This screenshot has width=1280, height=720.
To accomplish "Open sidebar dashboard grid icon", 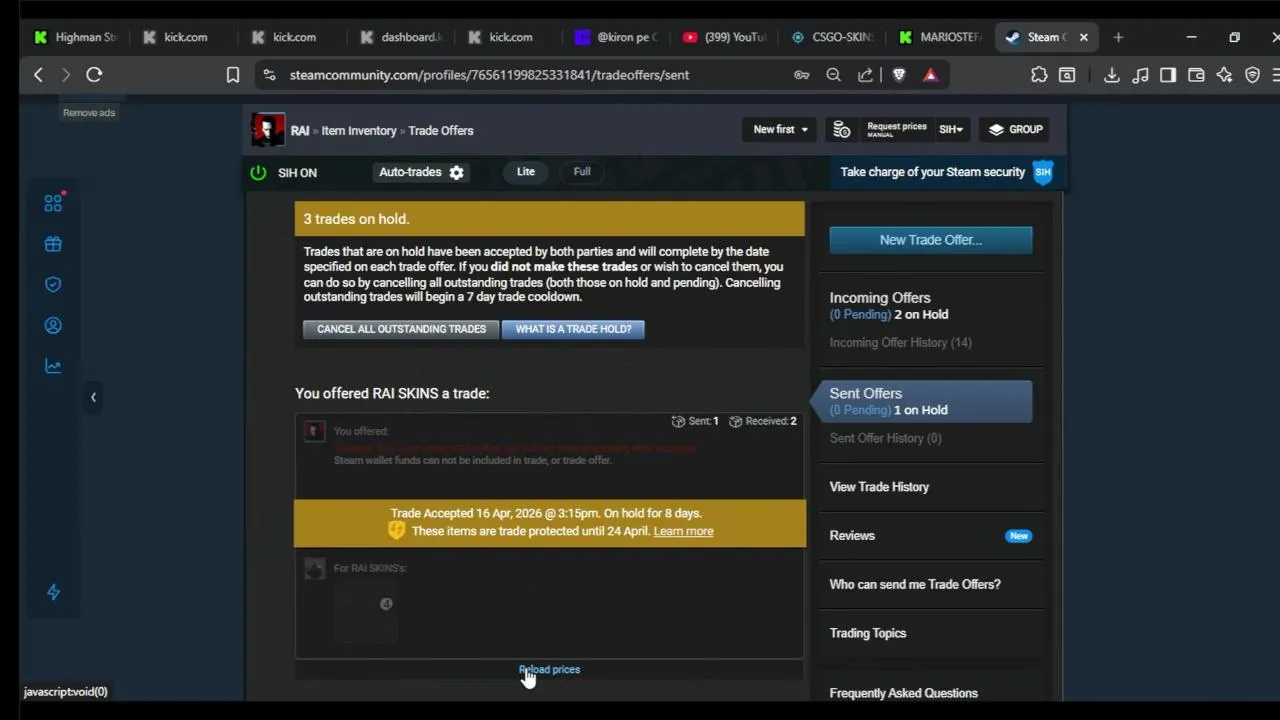I will pos(53,203).
